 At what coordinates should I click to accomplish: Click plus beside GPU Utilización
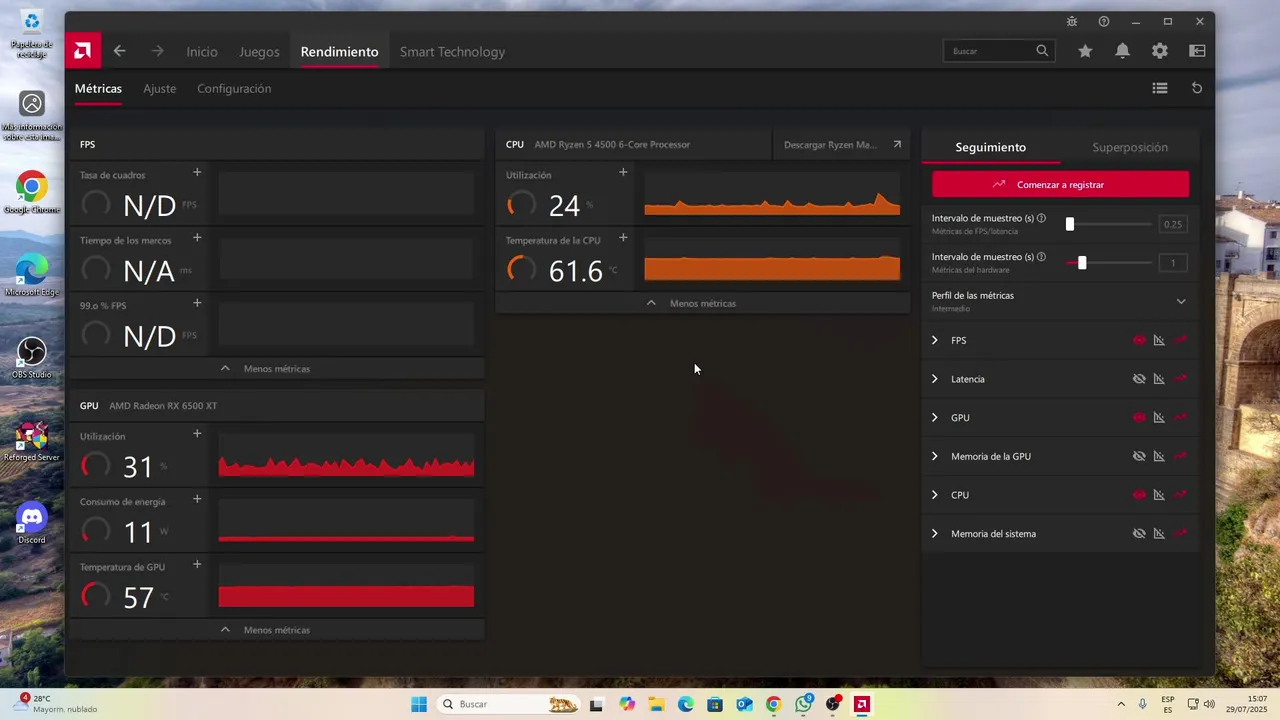(x=197, y=434)
